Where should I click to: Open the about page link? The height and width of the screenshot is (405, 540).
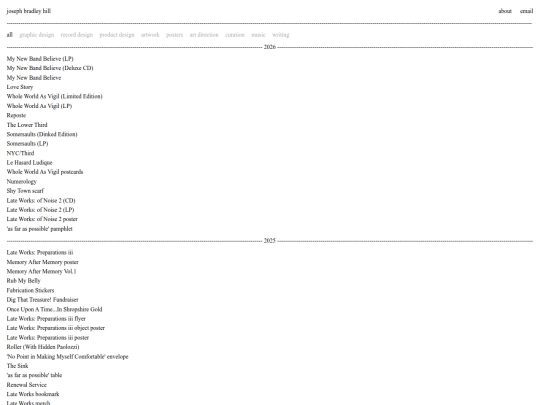click(505, 11)
